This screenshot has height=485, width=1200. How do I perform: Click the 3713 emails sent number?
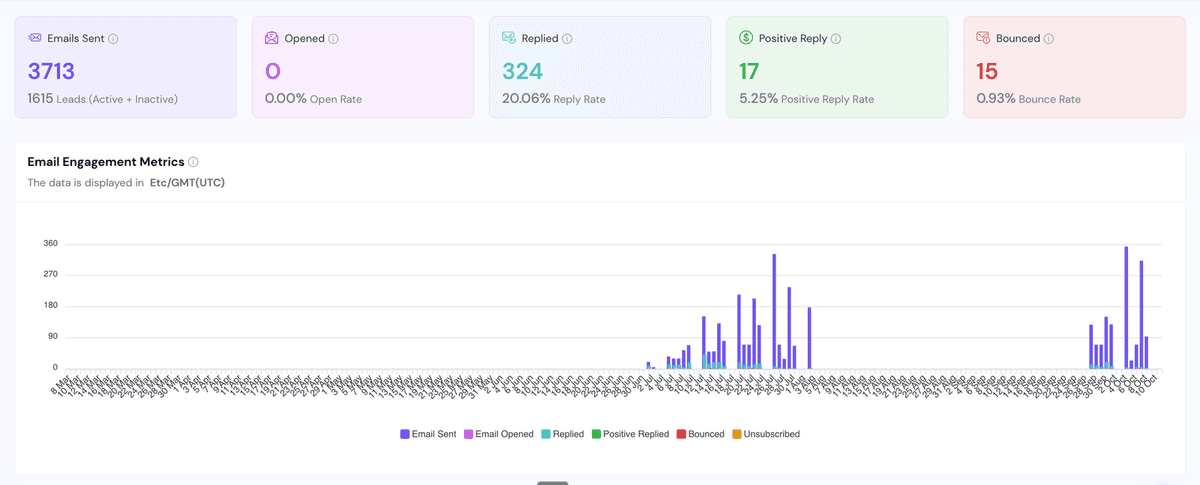click(51, 71)
